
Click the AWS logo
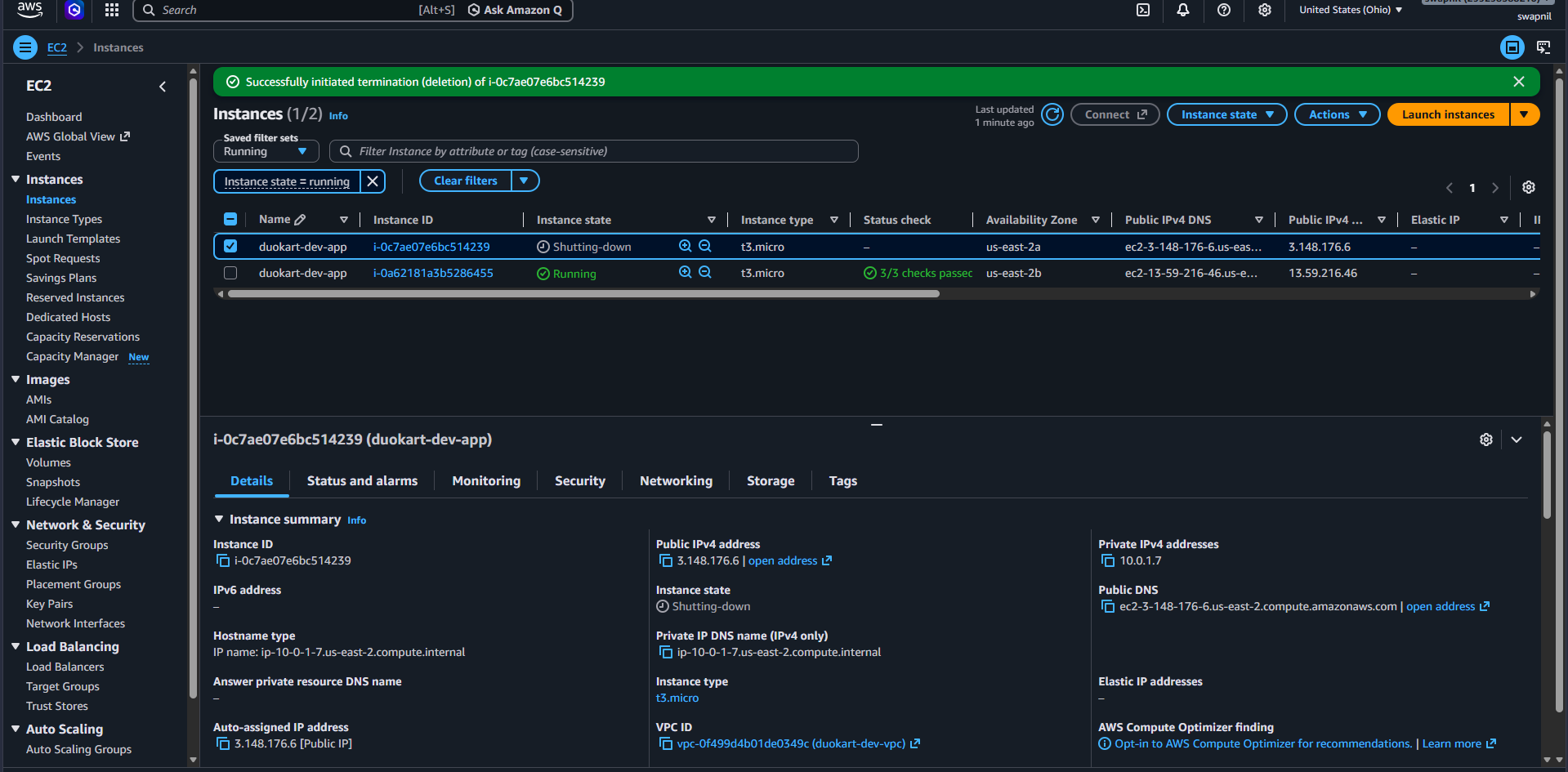click(30, 9)
